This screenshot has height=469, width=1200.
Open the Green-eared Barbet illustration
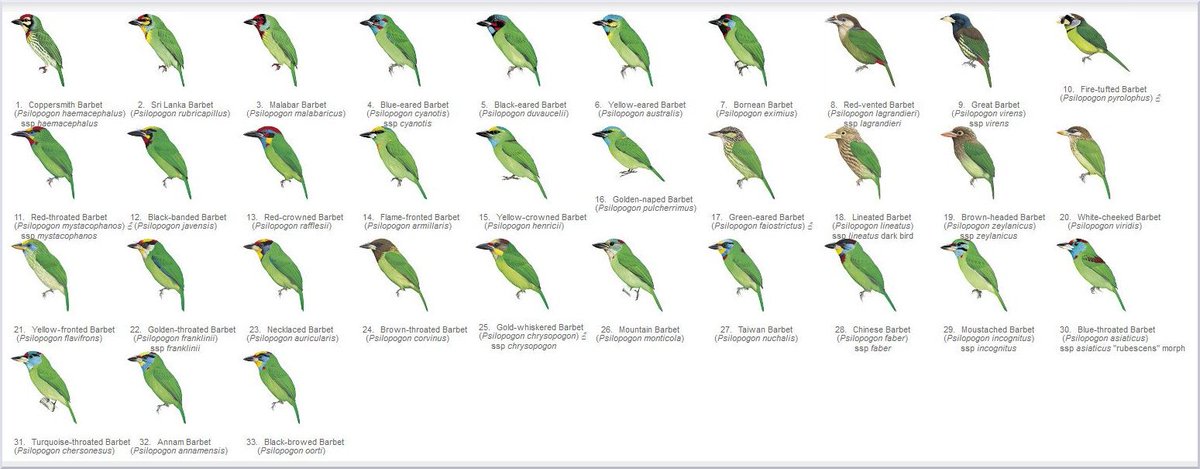pyautogui.click(x=741, y=162)
